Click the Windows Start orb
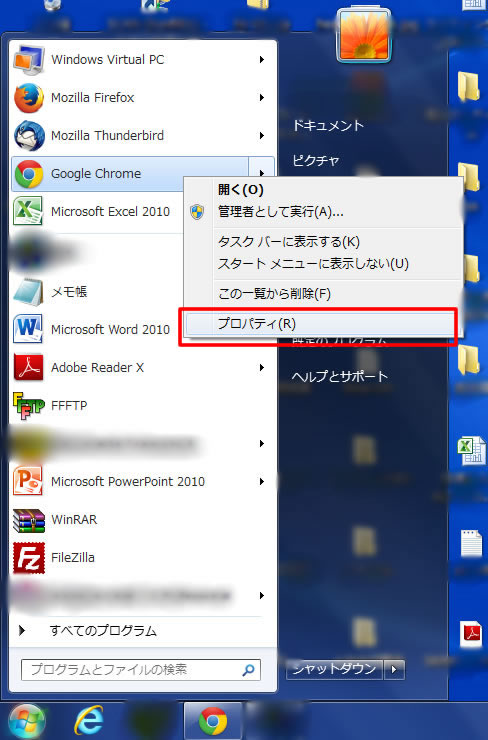This screenshot has width=488, height=740. [x=27, y=721]
